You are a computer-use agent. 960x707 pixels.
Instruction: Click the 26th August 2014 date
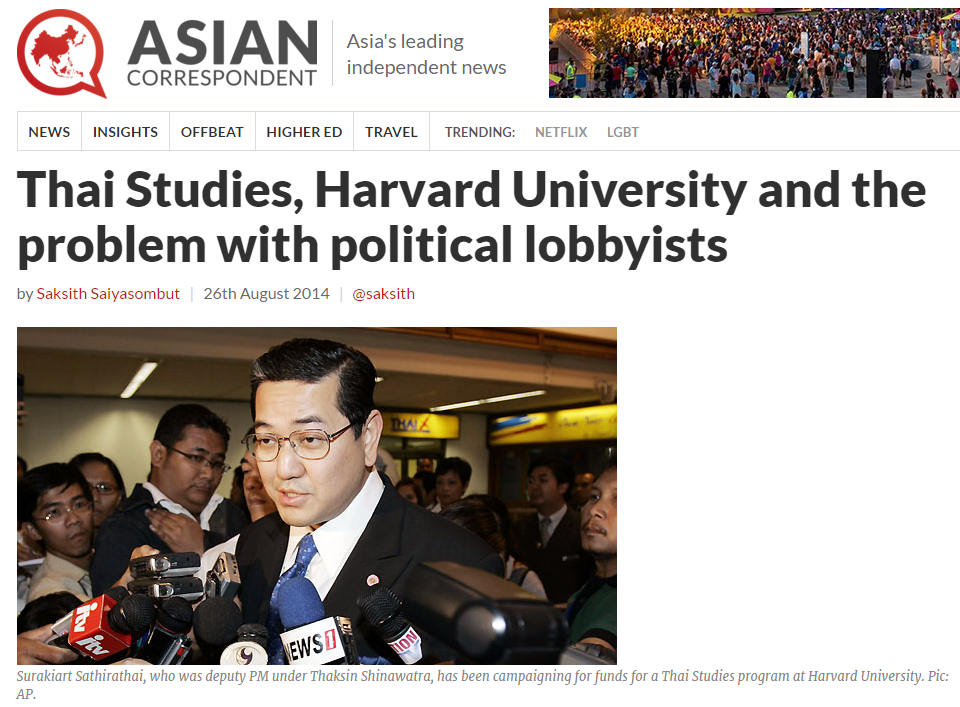click(x=266, y=294)
